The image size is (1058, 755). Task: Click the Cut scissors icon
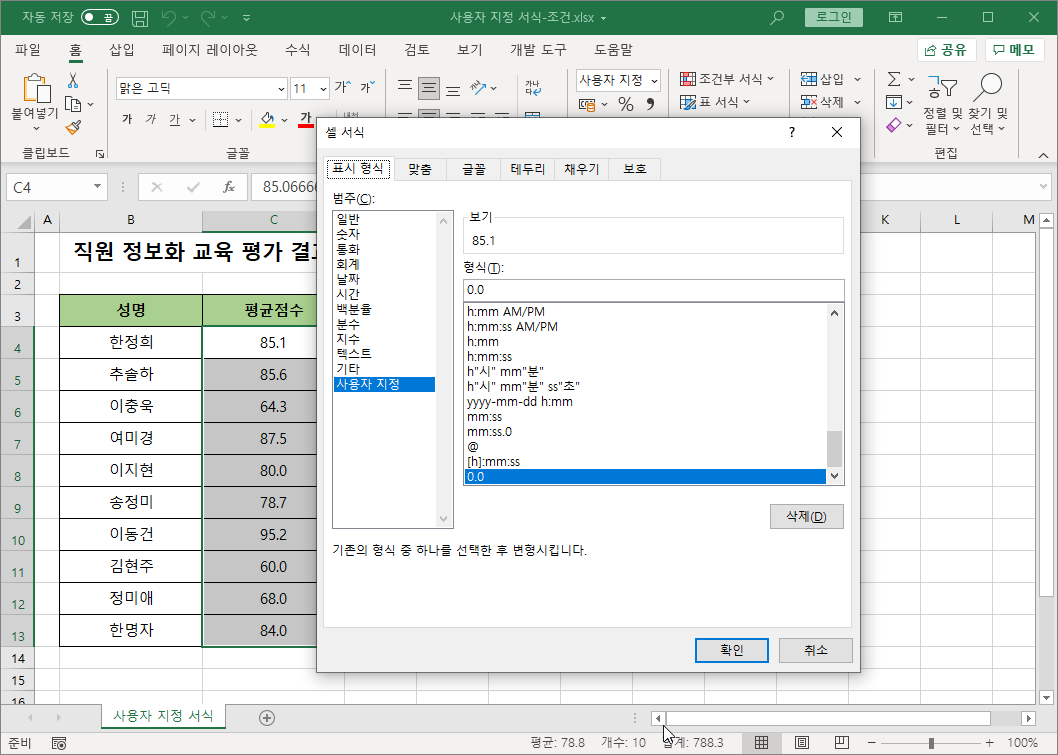(73, 81)
